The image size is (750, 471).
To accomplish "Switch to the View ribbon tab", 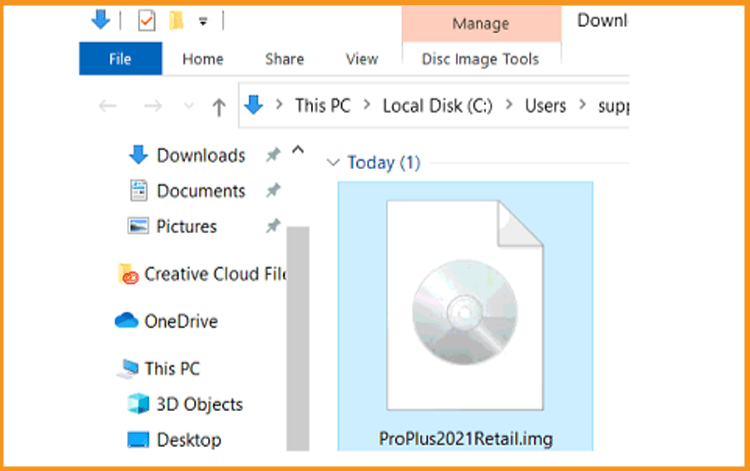I will 362,59.
